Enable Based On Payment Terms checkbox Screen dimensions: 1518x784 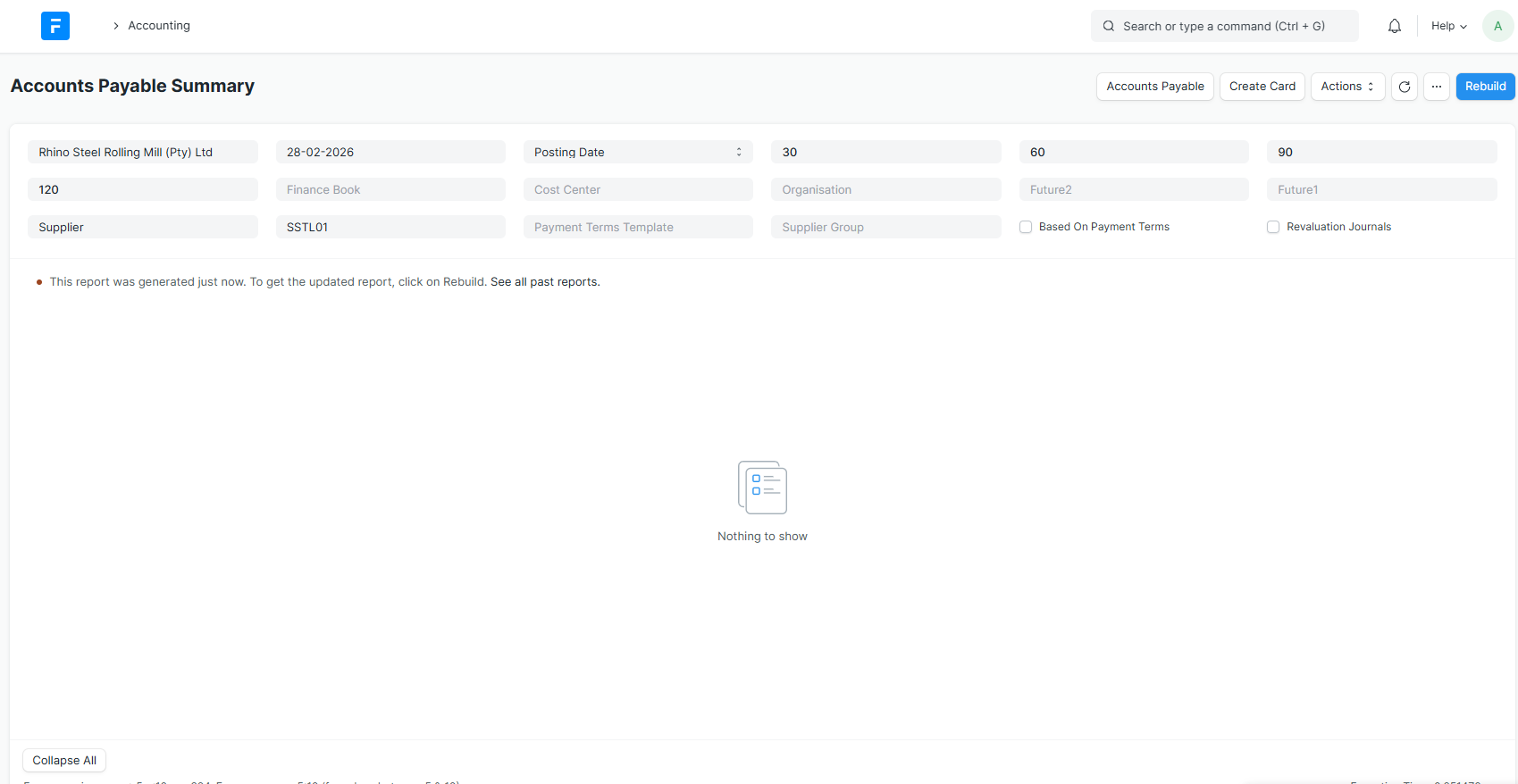pos(1026,227)
